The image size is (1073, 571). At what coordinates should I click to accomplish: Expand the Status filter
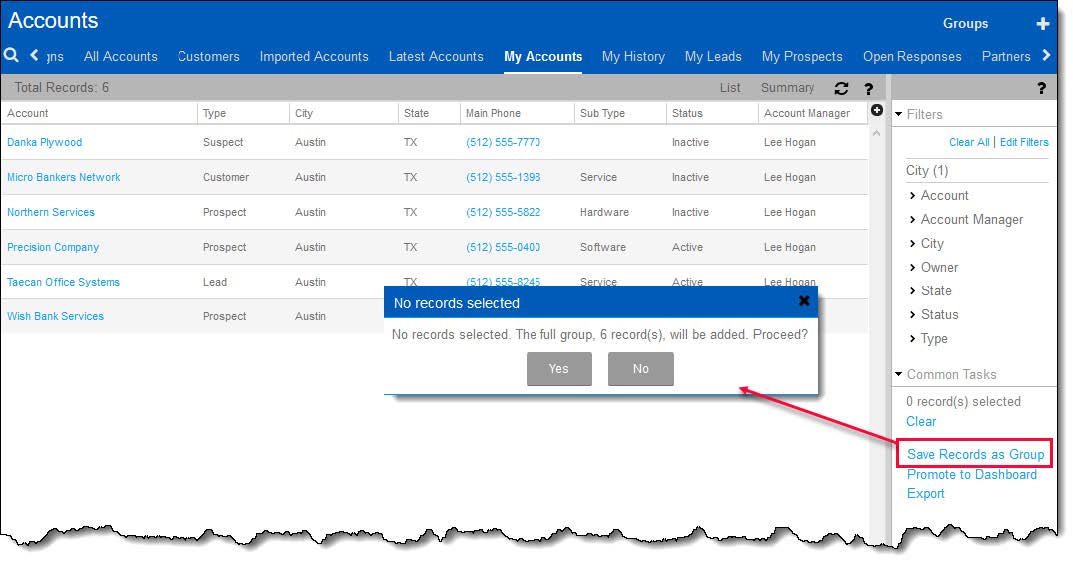point(939,314)
